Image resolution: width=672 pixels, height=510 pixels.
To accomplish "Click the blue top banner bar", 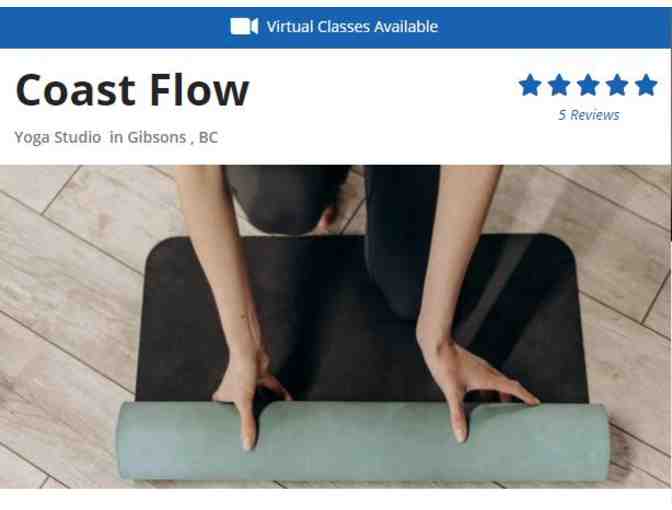I will (x=336, y=27).
